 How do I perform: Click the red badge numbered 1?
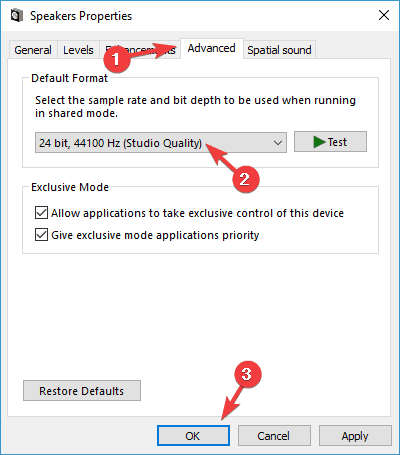[x=116, y=59]
